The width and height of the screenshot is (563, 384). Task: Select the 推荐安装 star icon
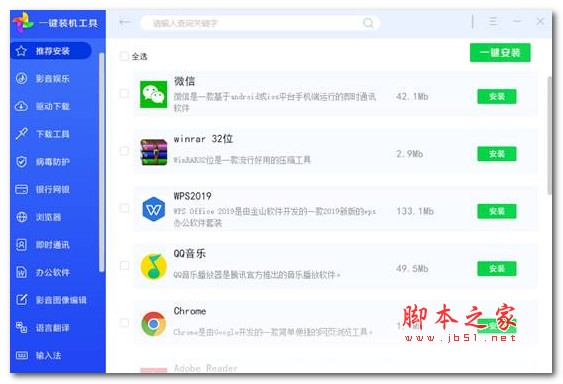point(21,51)
